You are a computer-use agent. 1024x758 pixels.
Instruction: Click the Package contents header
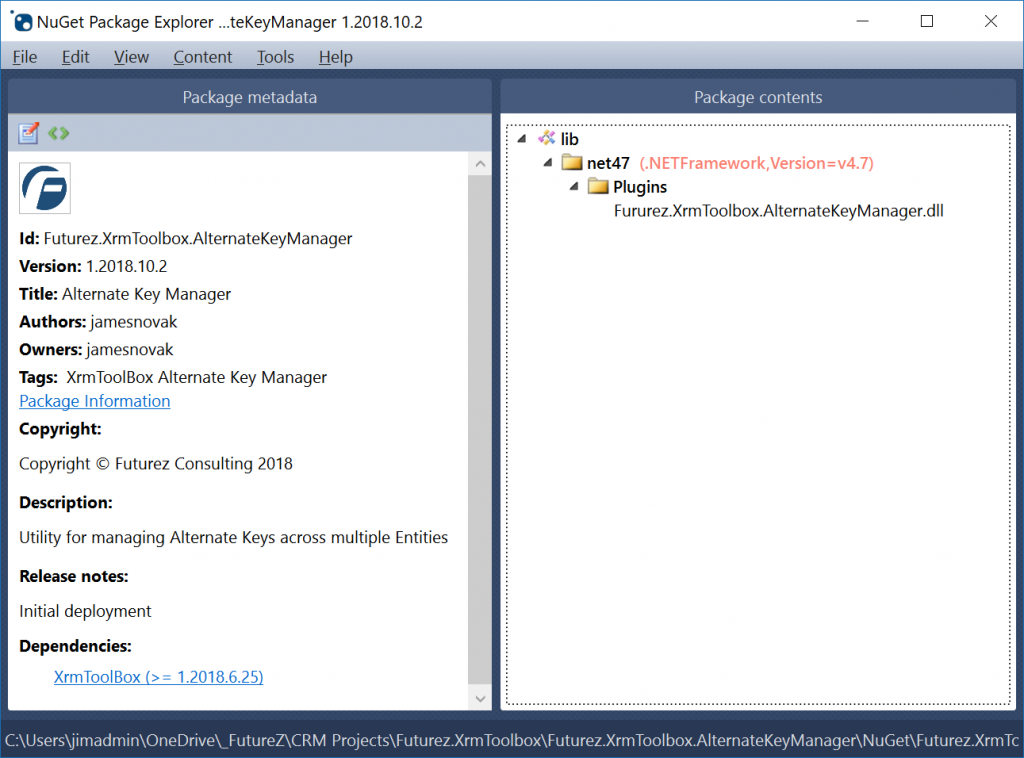pos(758,97)
